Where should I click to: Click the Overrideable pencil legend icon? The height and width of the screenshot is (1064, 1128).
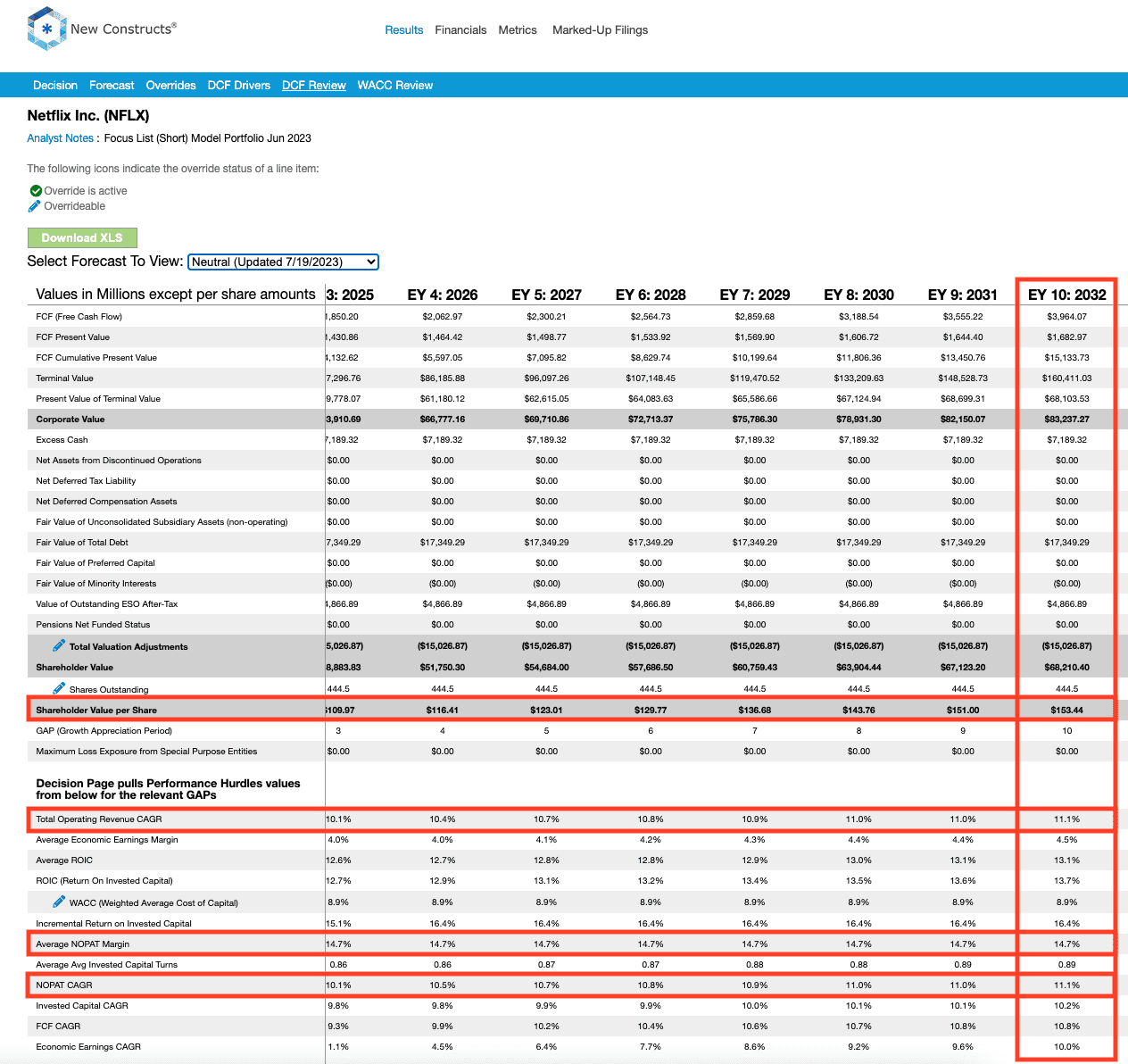[35, 206]
